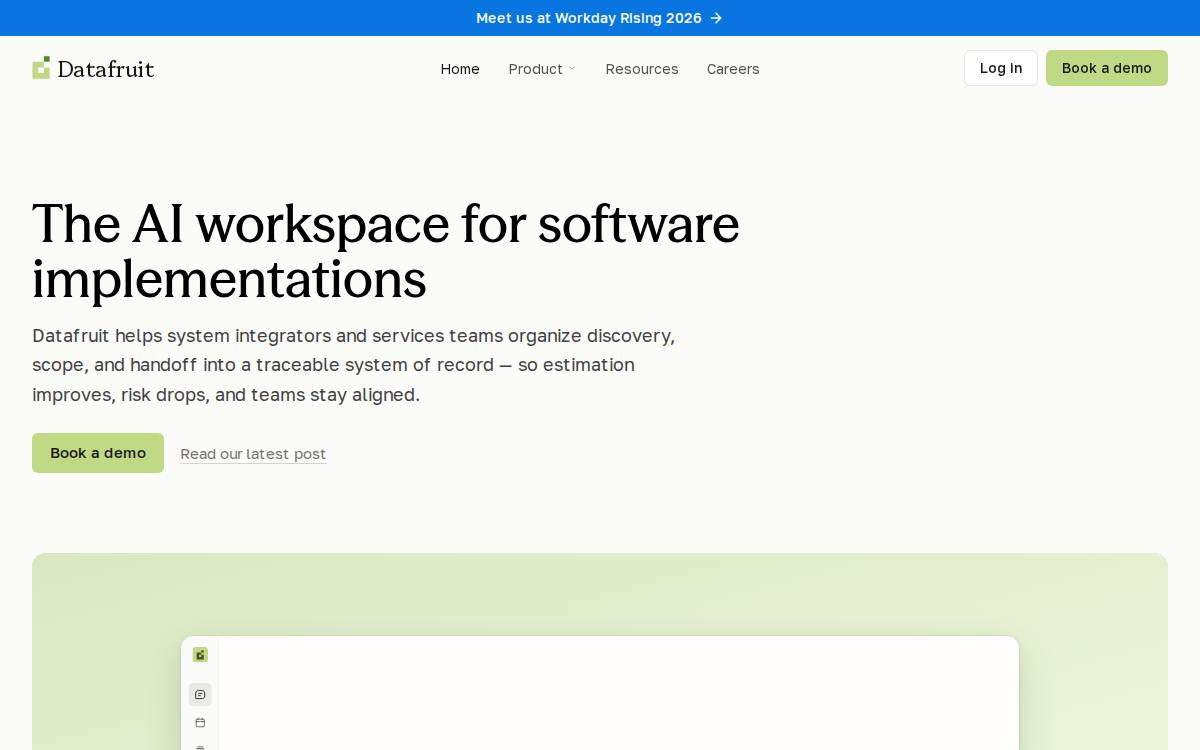Click the headline "The AI workspace for software implementations"
This screenshot has width=1200, height=750.
coord(386,251)
